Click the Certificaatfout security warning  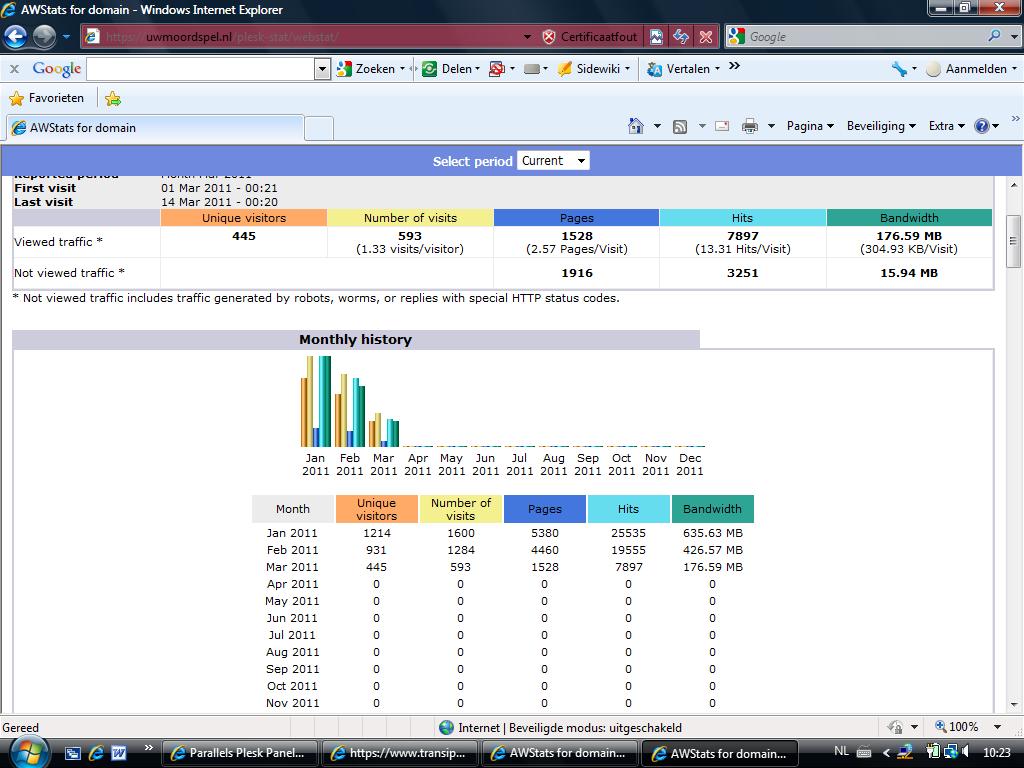(590, 37)
